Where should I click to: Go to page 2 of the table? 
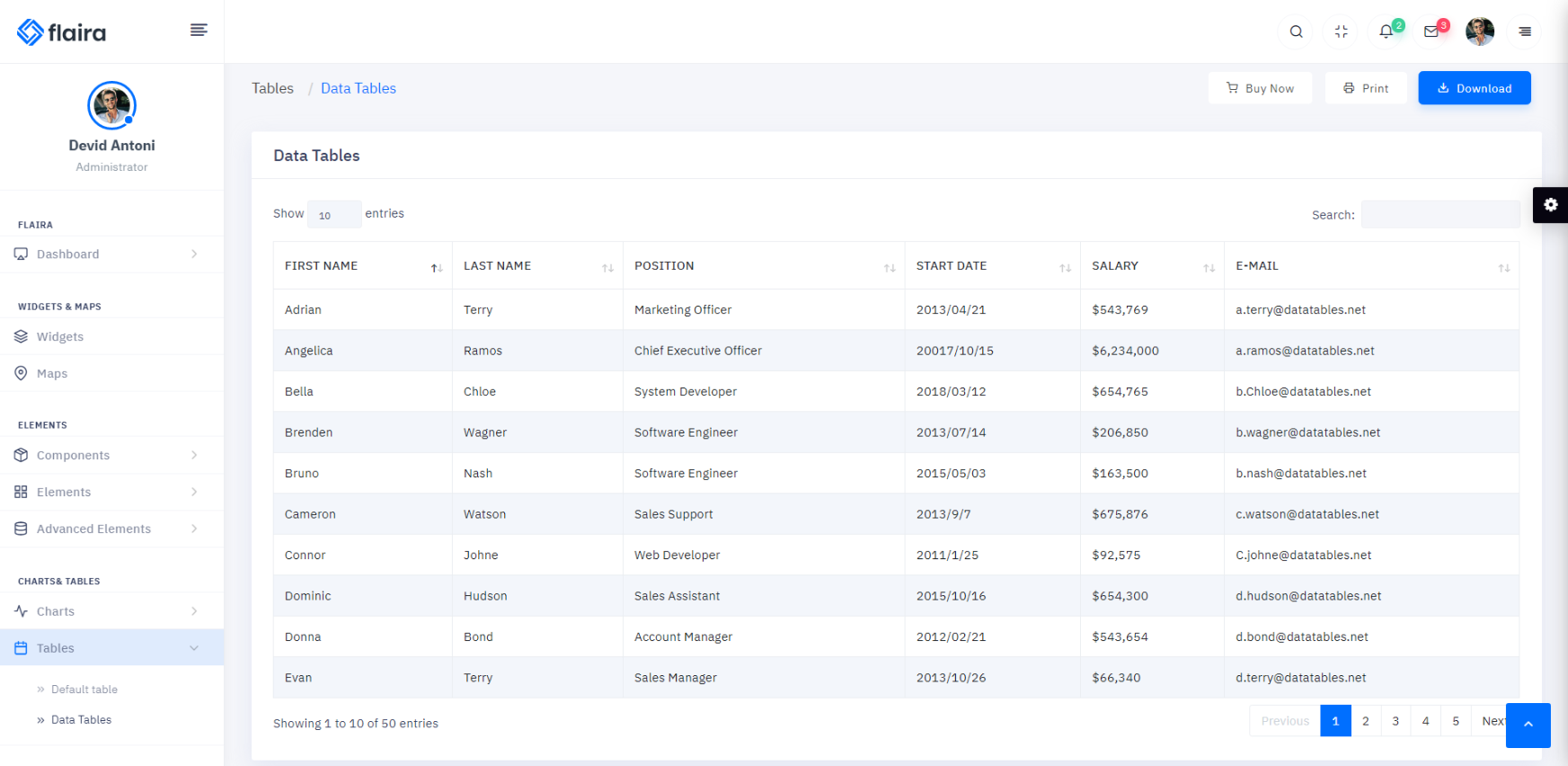click(1366, 721)
